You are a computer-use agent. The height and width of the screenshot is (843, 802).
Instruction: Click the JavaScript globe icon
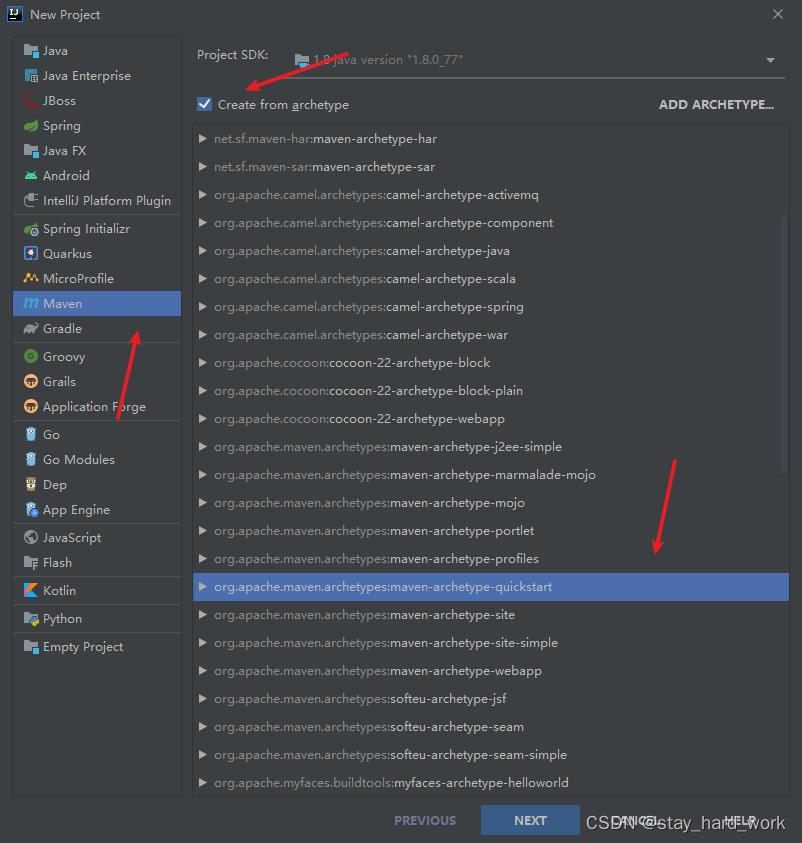click(31, 538)
